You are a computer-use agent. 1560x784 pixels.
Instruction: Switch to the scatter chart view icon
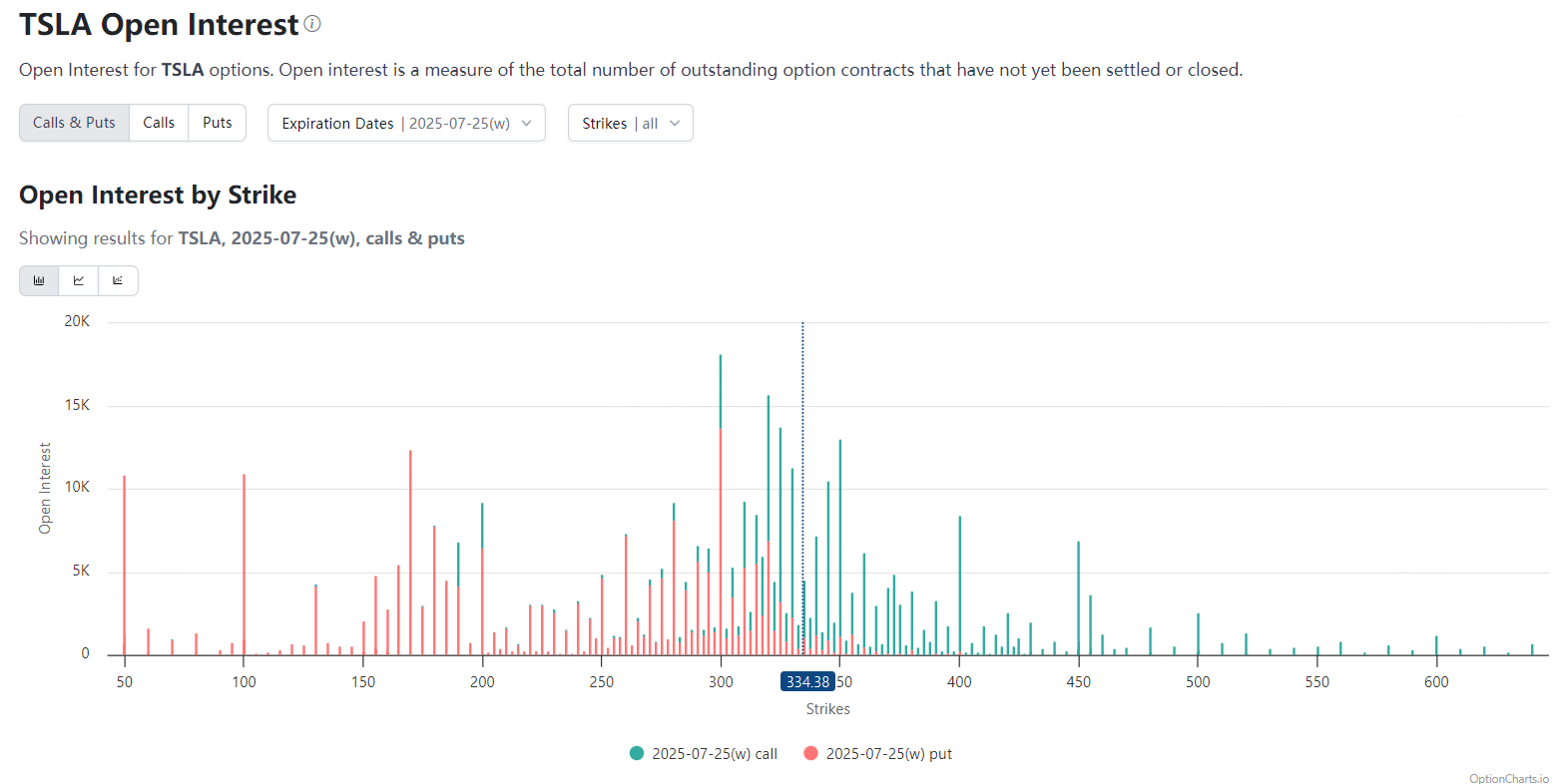click(118, 280)
